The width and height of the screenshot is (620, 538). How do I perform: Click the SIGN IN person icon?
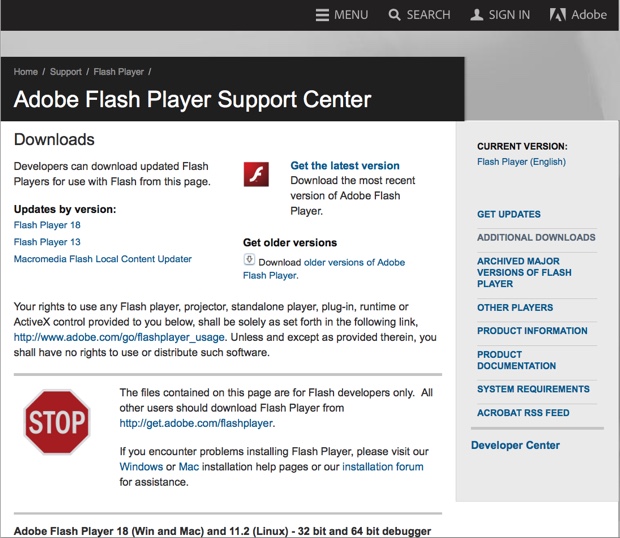[x=477, y=15]
